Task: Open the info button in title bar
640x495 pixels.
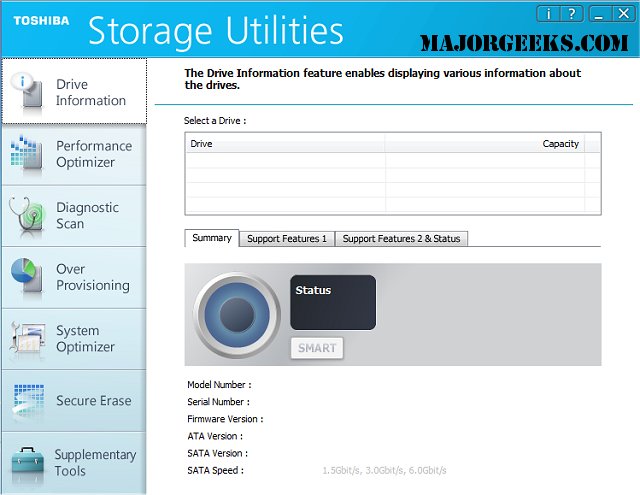Action: click(548, 14)
